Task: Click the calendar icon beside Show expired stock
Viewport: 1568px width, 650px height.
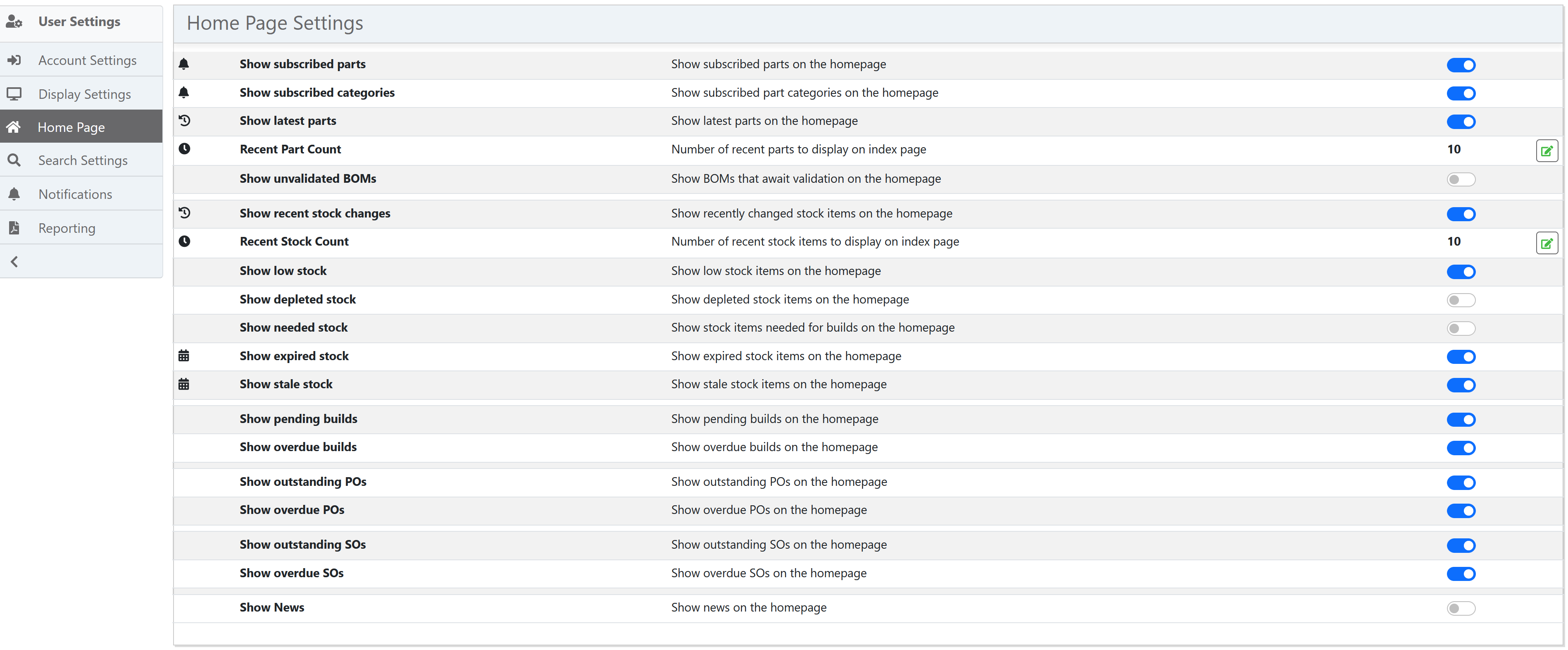Action: pyautogui.click(x=184, y=356)
